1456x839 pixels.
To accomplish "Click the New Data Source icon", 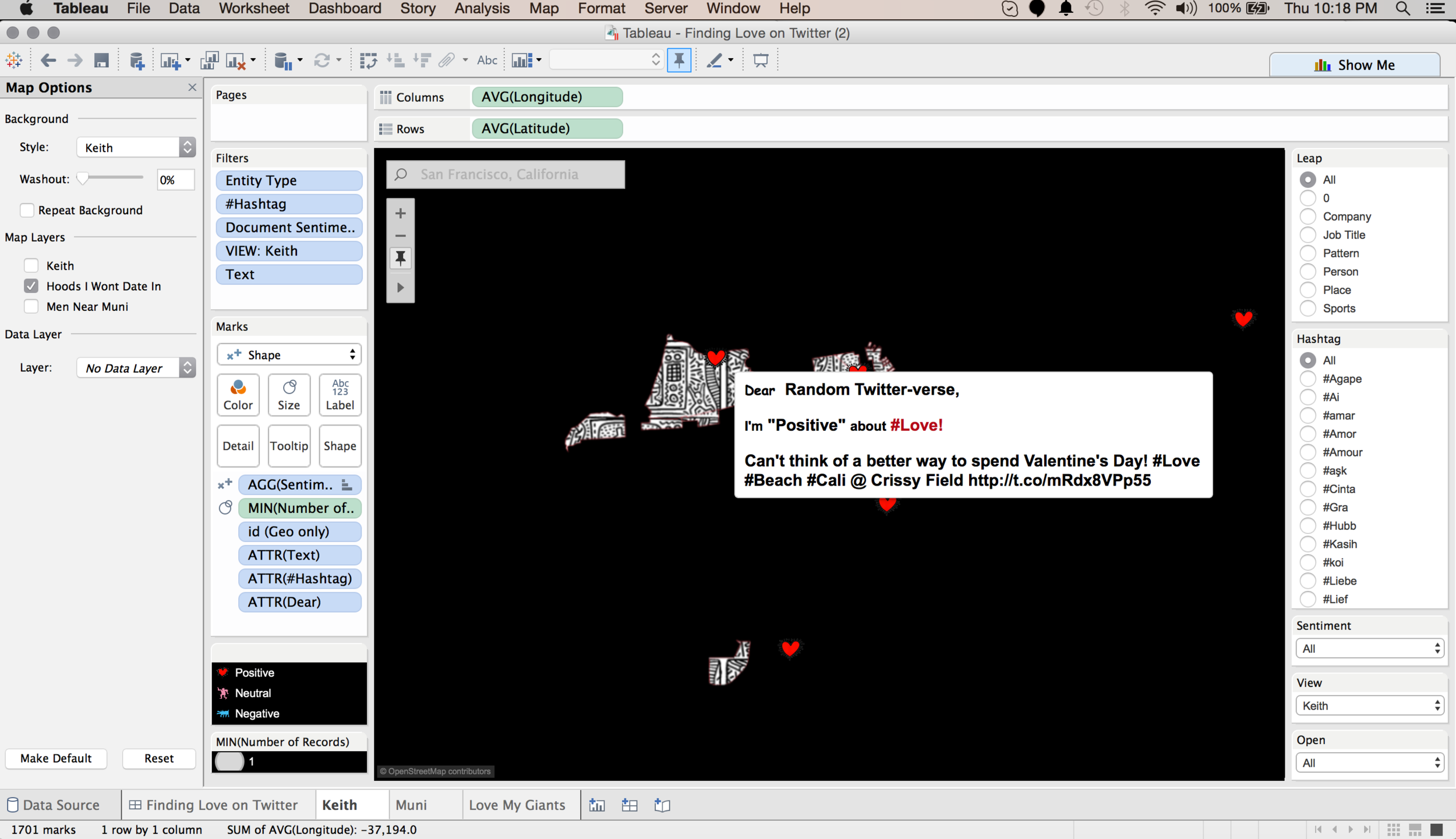I will point(136,61).
